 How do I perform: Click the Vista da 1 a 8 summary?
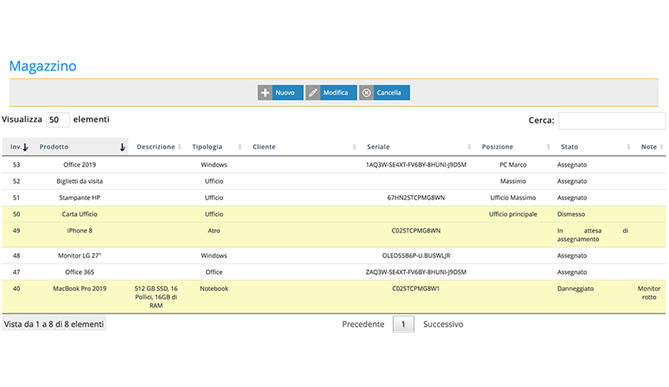click(54, 324)
